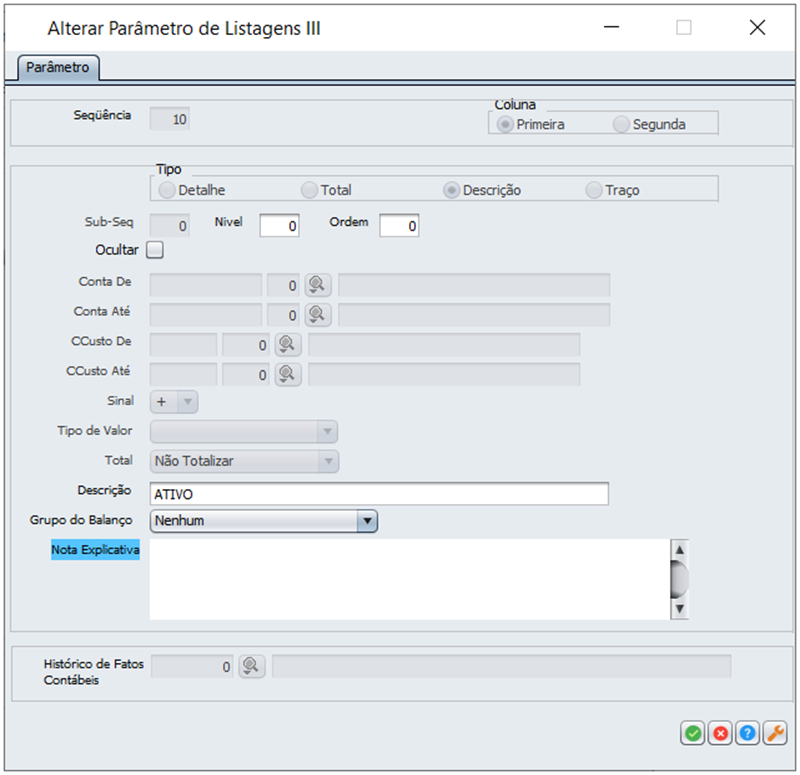Click the Nível input field
The image size is (800, 775).
(280, 226)
